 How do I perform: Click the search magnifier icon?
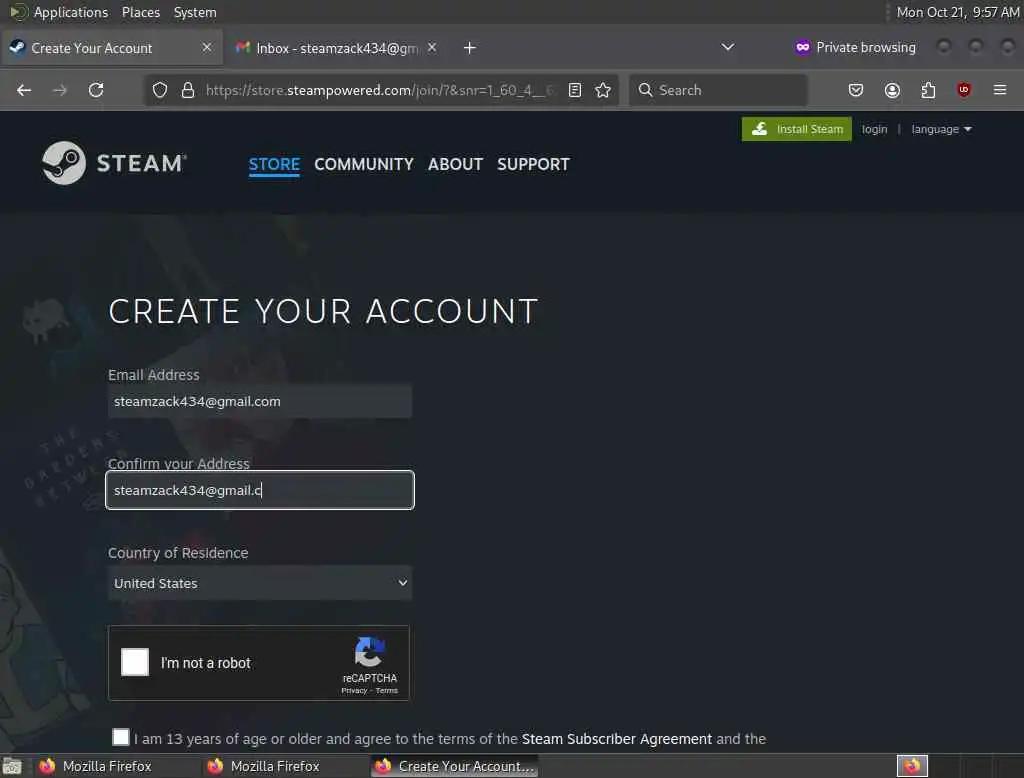pyautogui.click(x=645, y=90)
